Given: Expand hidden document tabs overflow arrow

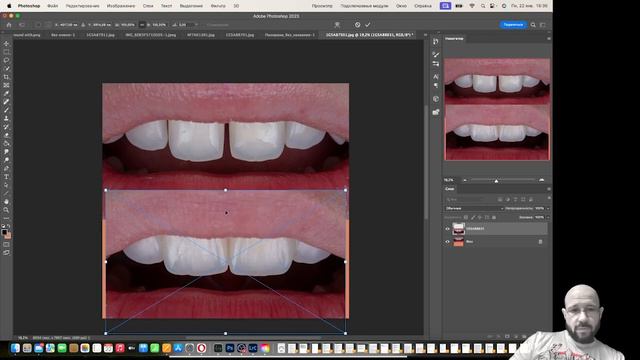Looking at the screenshot, I should (425, 35).
